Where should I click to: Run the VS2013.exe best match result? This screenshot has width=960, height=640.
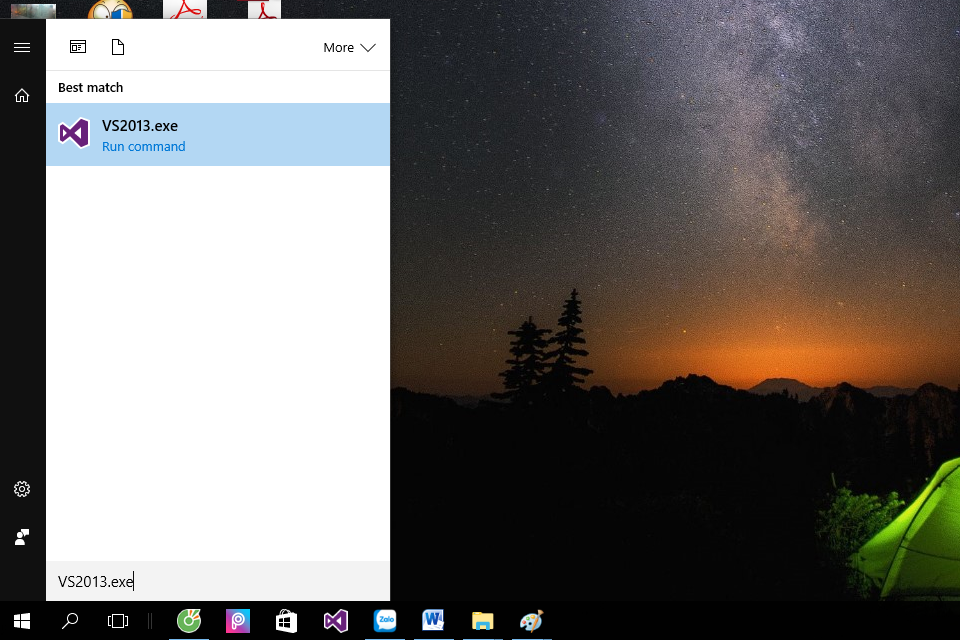tap(218, 135)
